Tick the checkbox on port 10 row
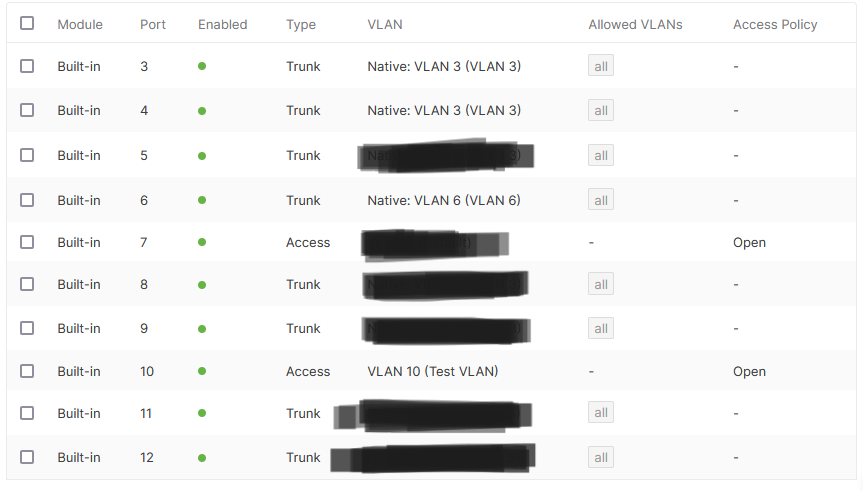This screenshot has height=491, width=863. pos(27,371)
